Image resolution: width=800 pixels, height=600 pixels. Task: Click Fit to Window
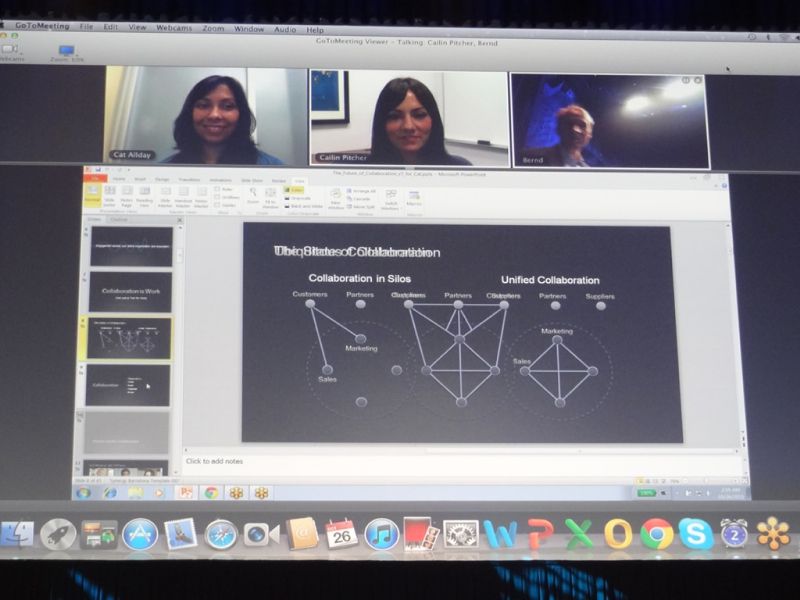pyautogui.click(x=270, y=198)
